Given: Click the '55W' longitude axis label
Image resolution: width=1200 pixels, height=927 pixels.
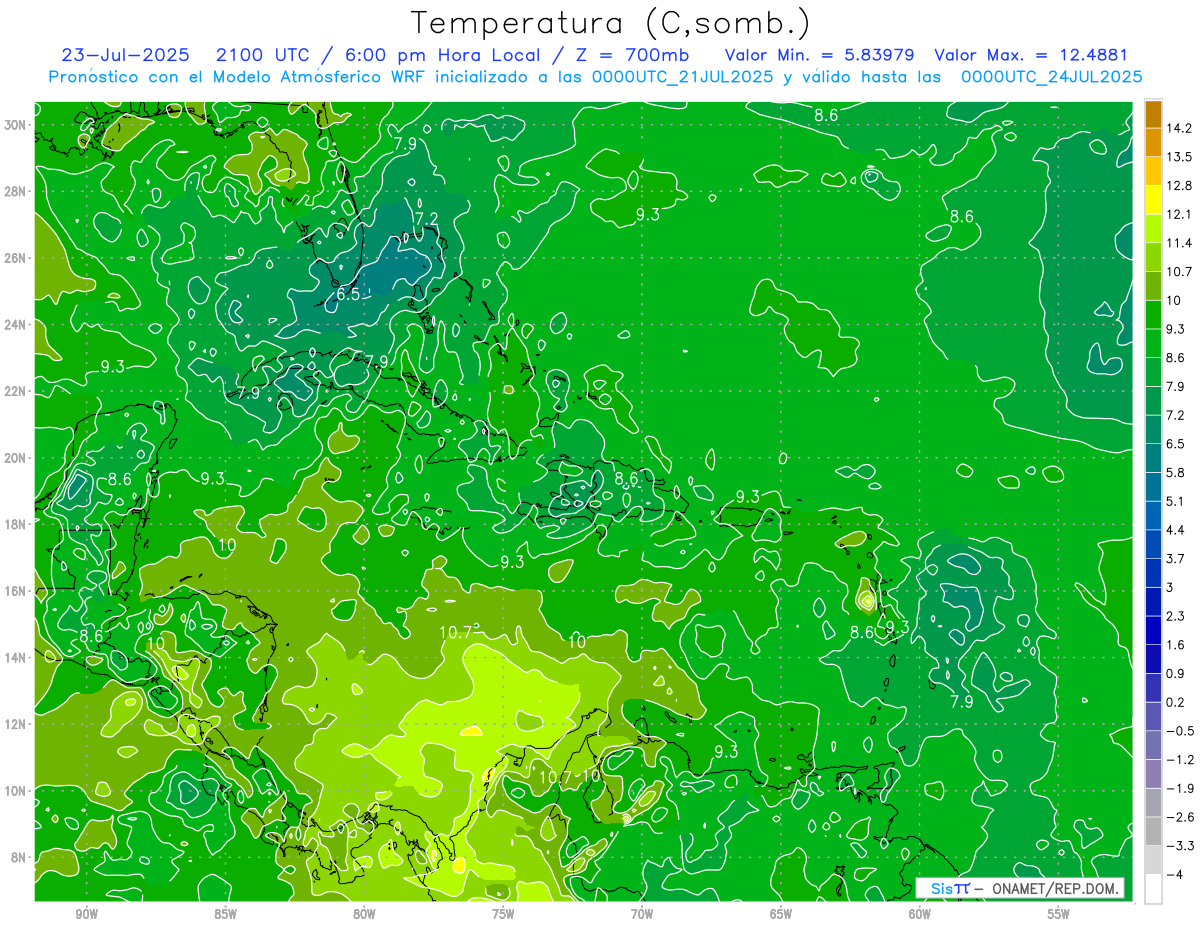Looking at the screenshot, I should coord(1059,914).
